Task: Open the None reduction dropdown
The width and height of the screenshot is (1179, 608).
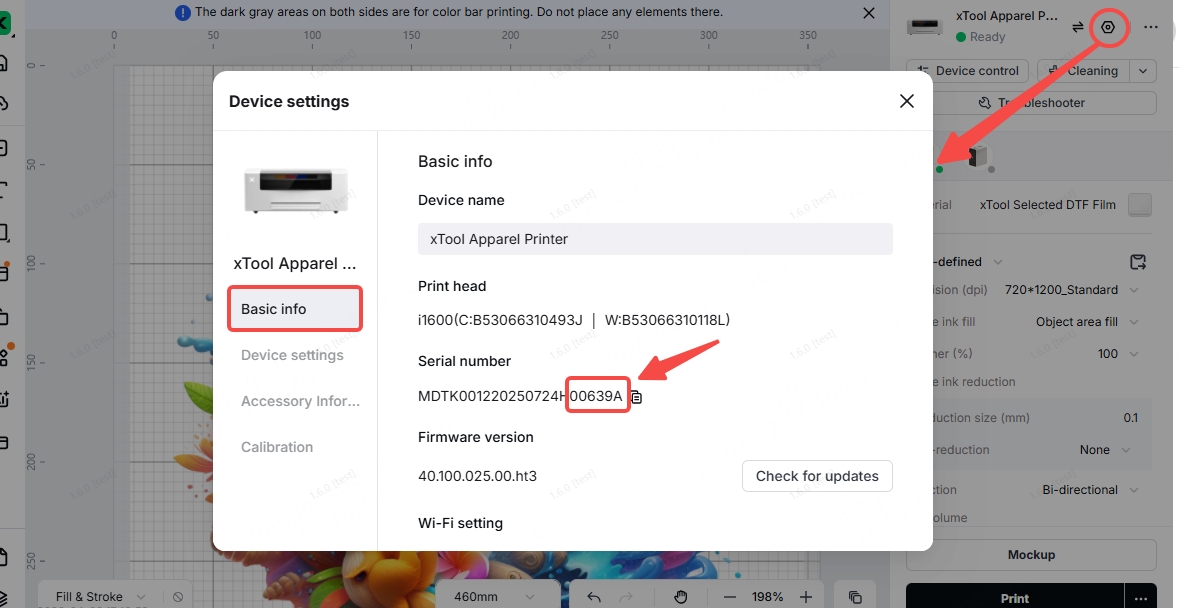Action: [1105, 449]
